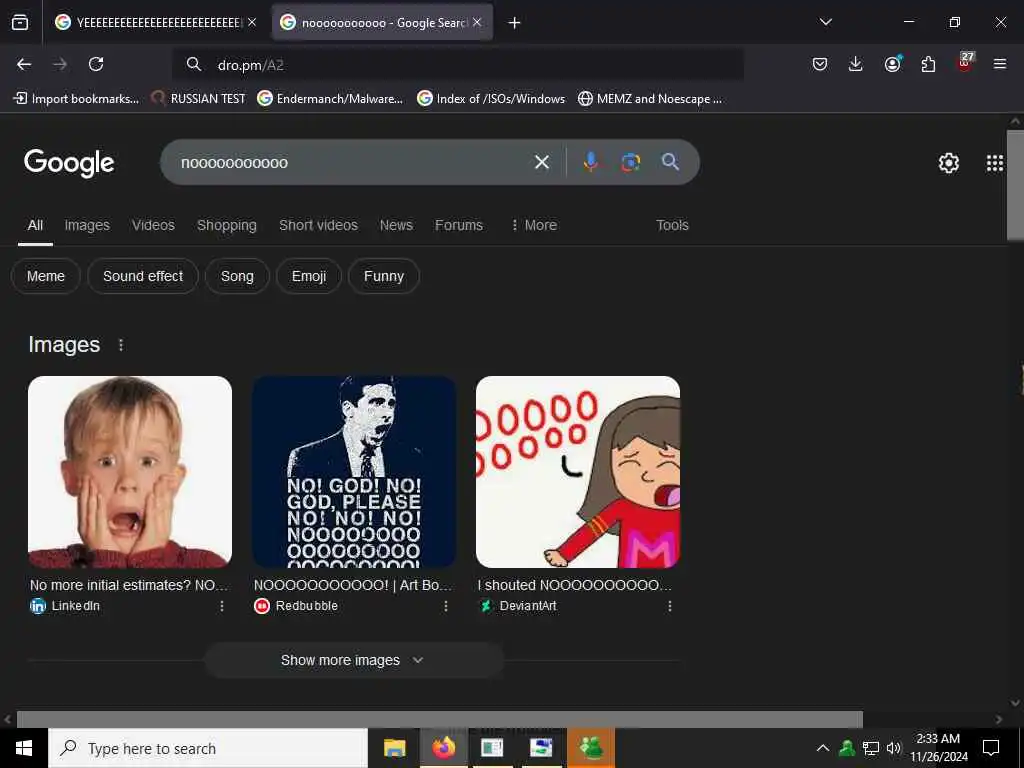This screenshot has width=1024, height=768.
Task: Click the Song suggestion chip
Action: click(x=237, y=276)
